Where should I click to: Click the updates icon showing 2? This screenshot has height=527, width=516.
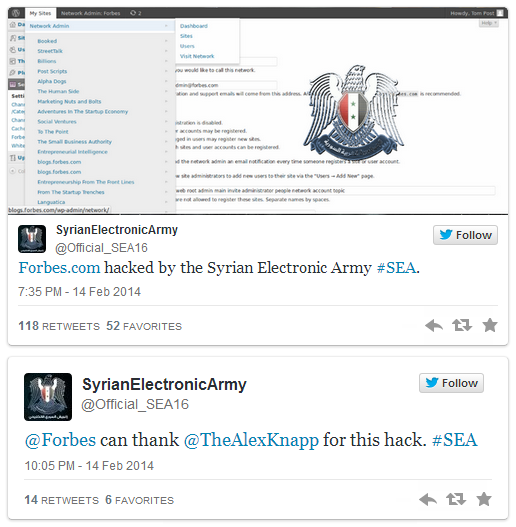135,13
